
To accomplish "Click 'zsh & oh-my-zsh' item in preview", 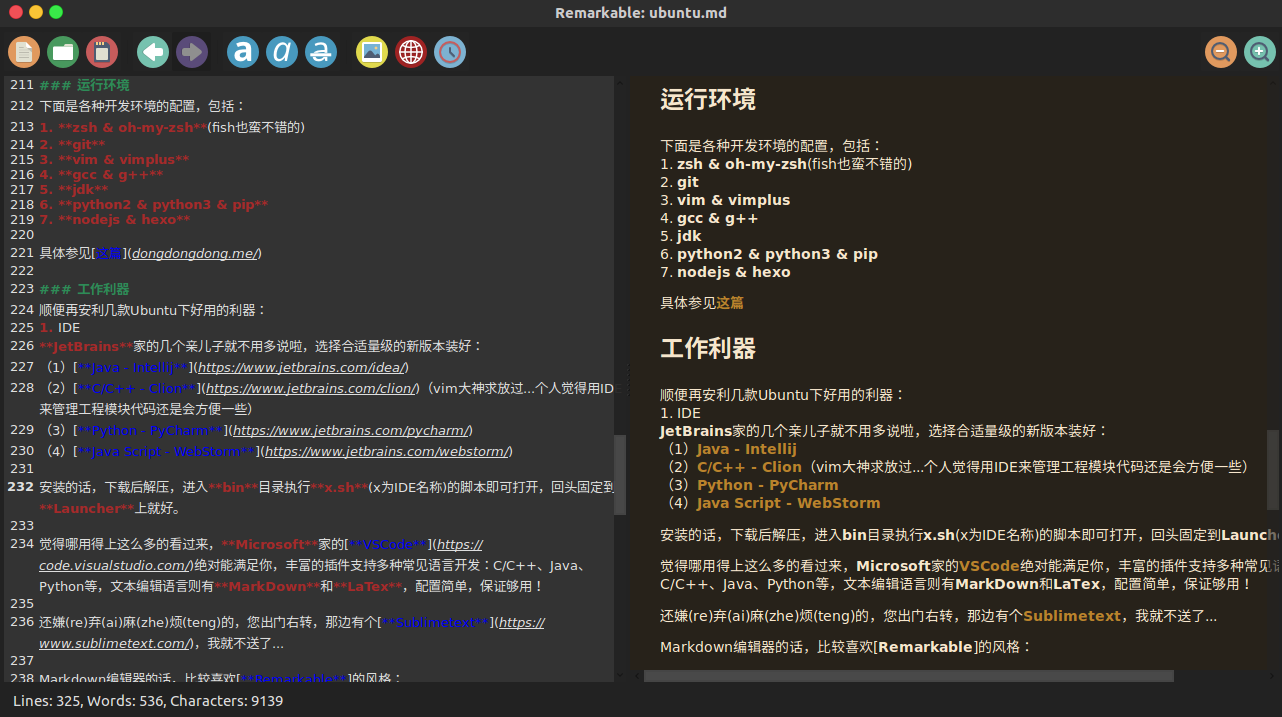I will click(x=742, y=164).
